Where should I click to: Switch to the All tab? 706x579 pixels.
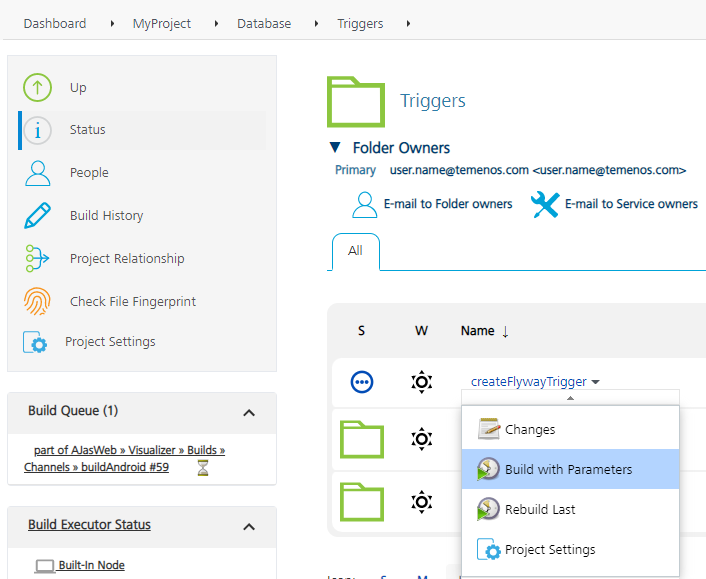[x=355, y=251]
